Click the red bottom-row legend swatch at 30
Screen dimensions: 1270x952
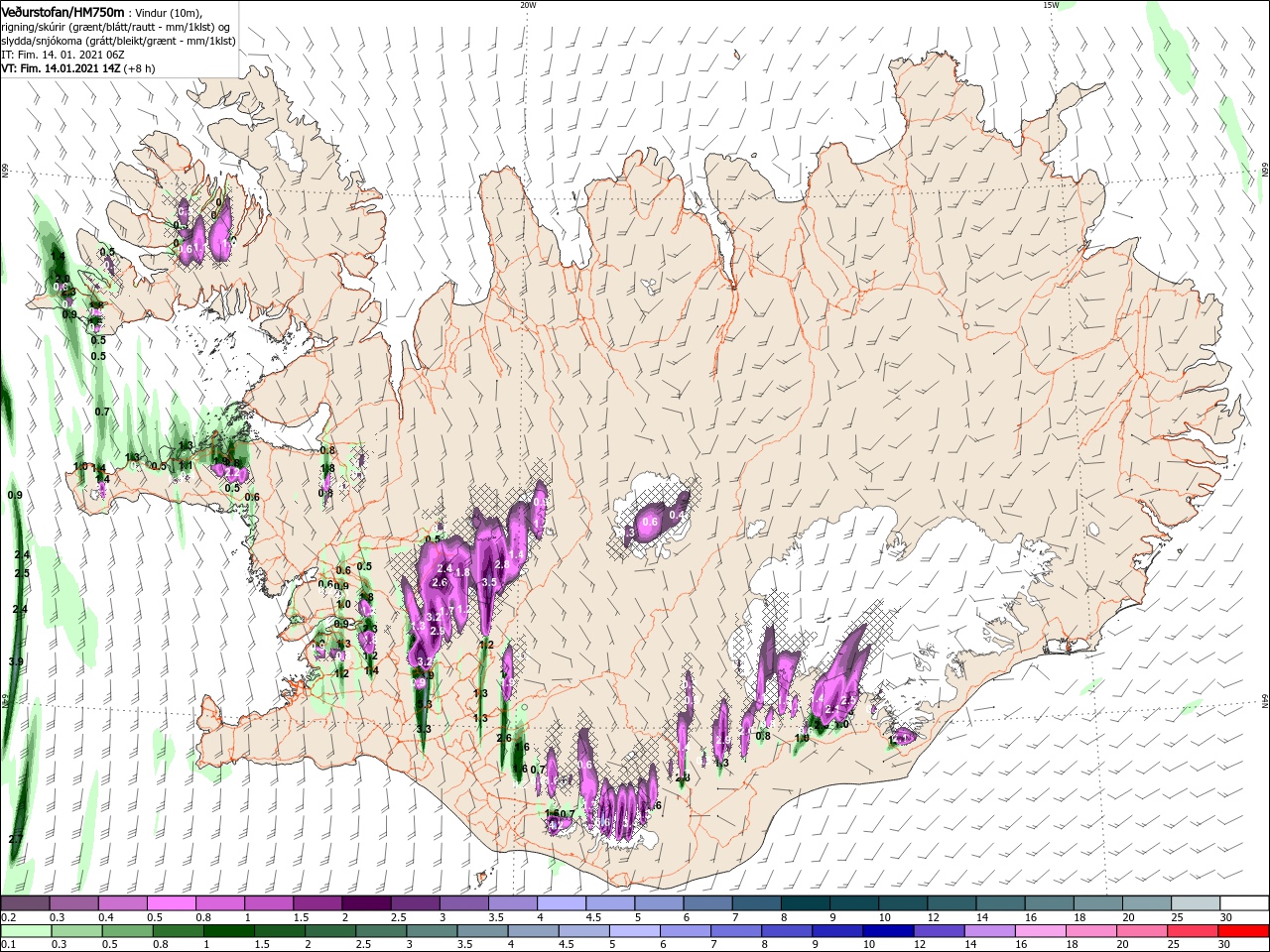tap(1245, 931)
